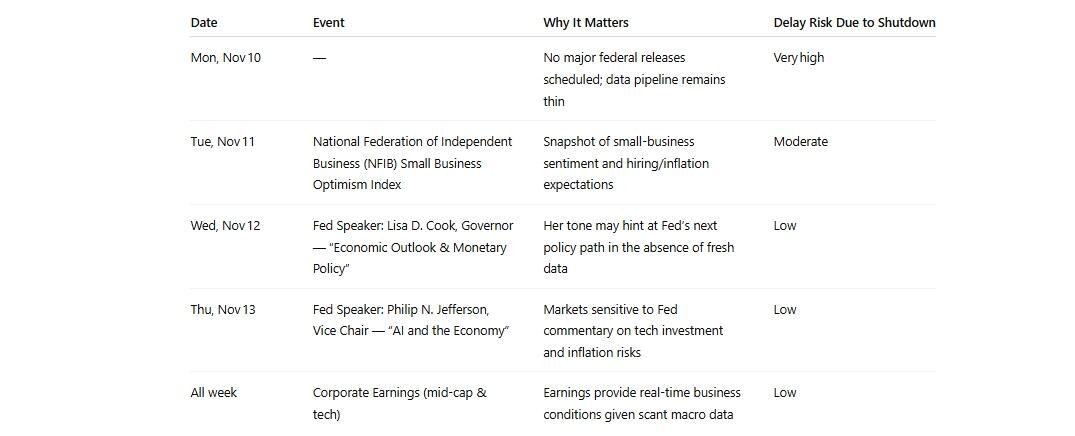Click the Lisa D. Cook Fed Speaker event
This screenshot has width=1075, height=436.
412,247
